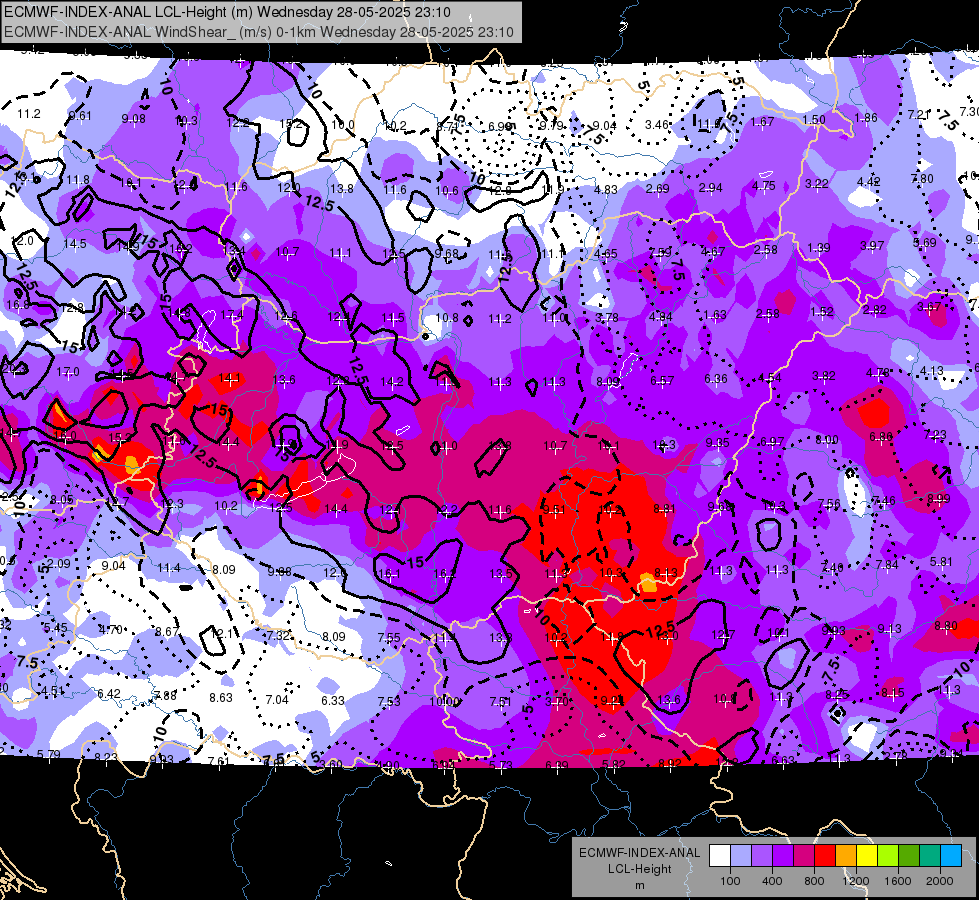Click the vivid violet legend swatch before 400

click(x=784, y=856)
